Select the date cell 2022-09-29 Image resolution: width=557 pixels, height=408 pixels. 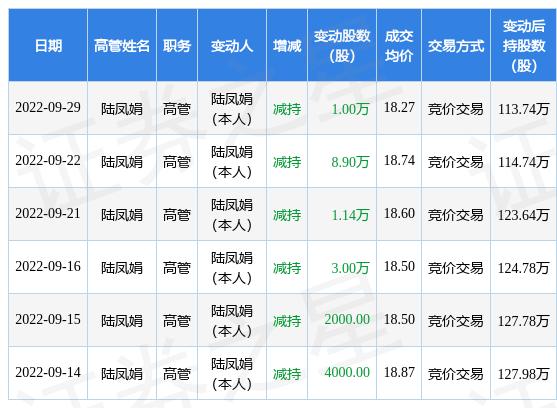(48, 107)
